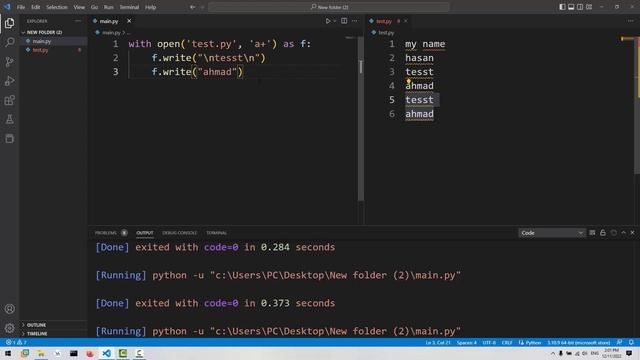The image size is (640, 360).
Task: Click the activity bar icon below Testing flask
Action: pos(9,138)
